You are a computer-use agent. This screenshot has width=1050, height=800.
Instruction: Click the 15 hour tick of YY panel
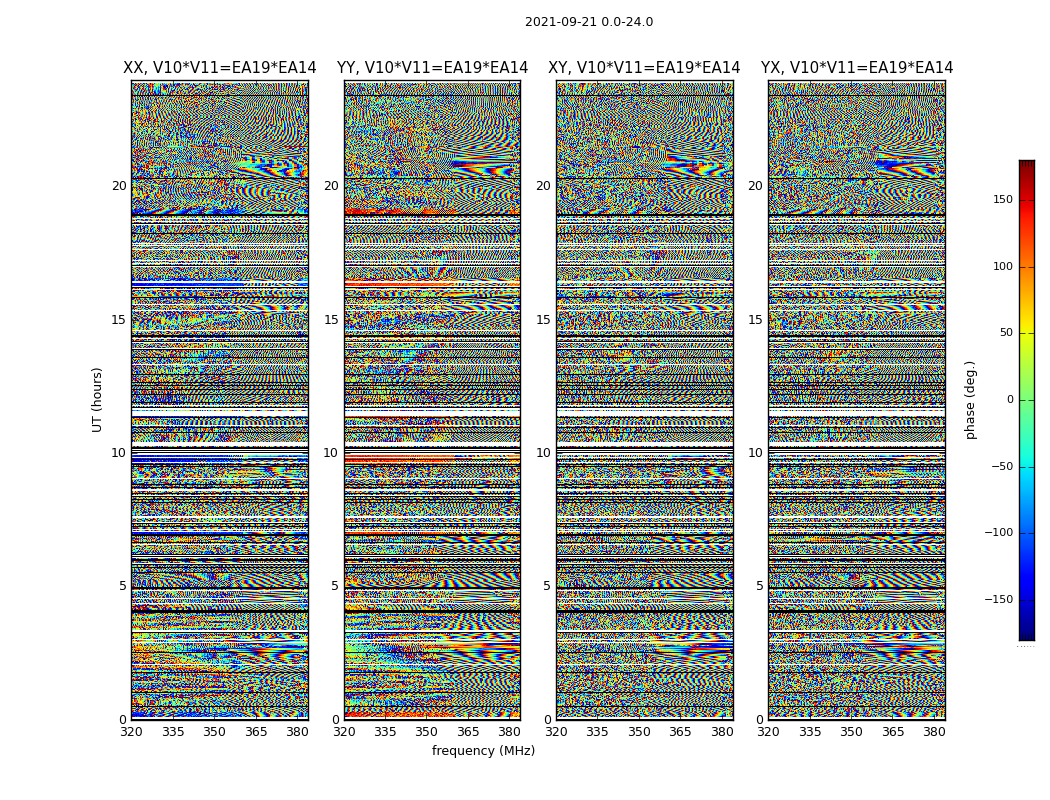[x=331, y=319]
